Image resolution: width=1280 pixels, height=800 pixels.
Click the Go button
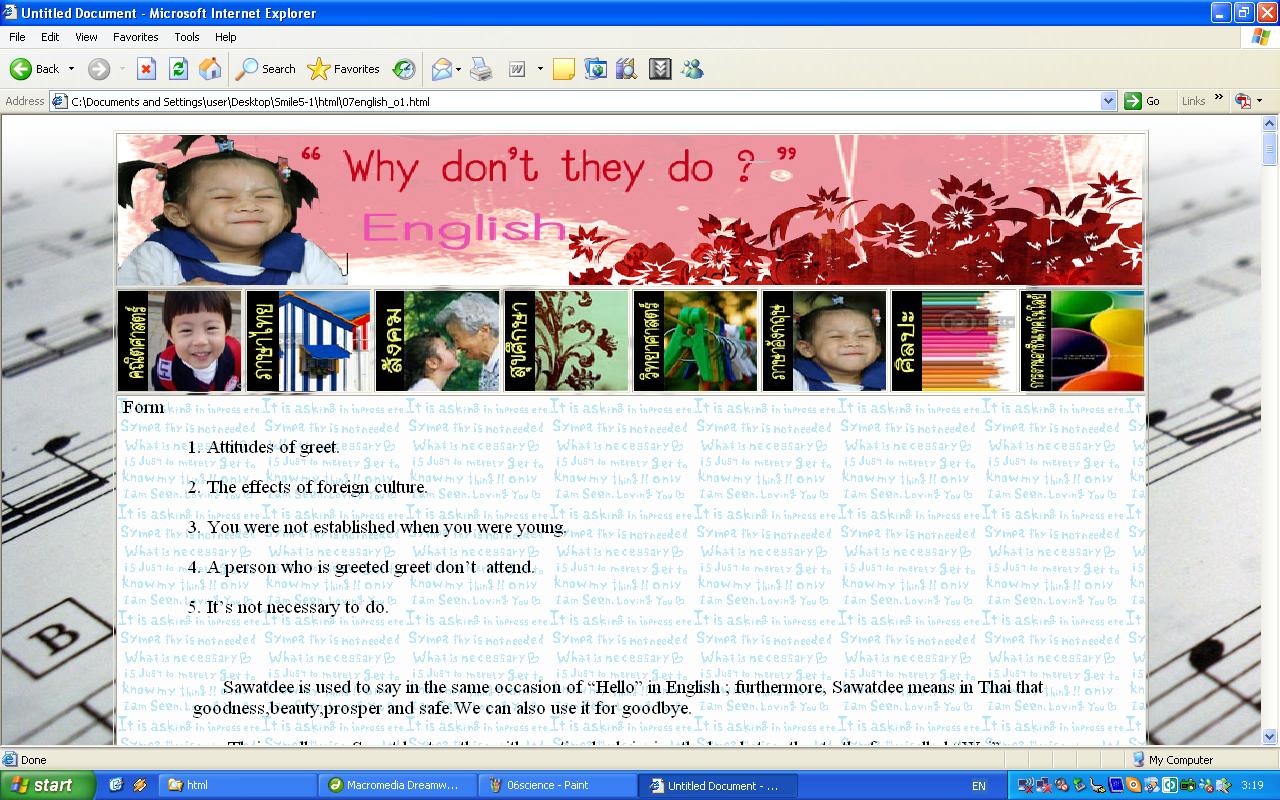coord(1143,101)
